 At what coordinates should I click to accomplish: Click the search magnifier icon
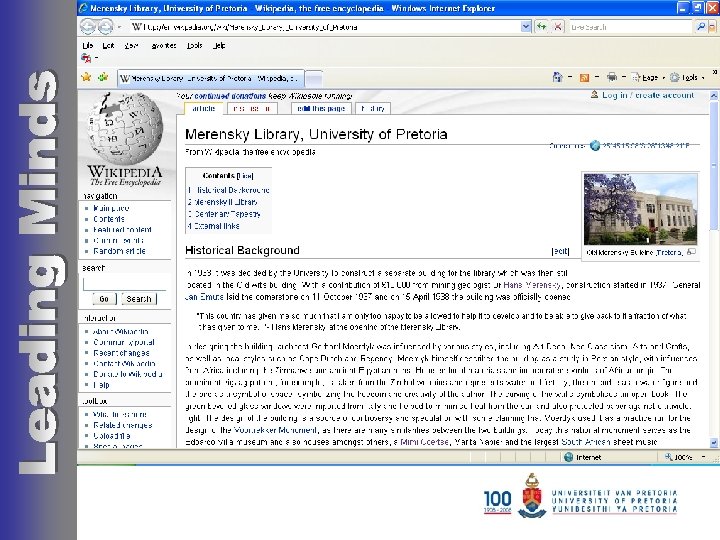(701, 27)
